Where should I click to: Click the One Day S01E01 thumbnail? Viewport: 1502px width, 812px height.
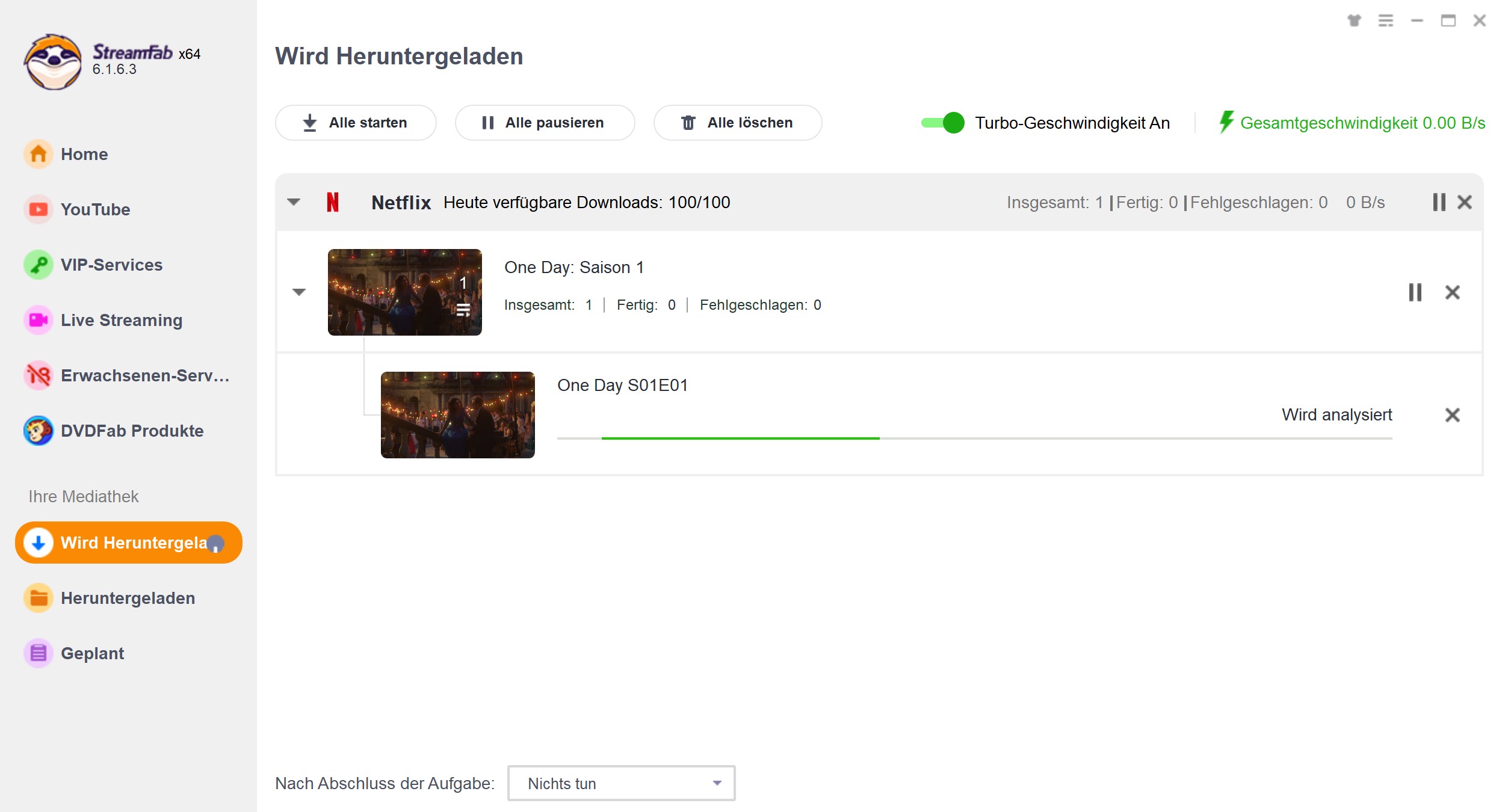pos(459,413)
